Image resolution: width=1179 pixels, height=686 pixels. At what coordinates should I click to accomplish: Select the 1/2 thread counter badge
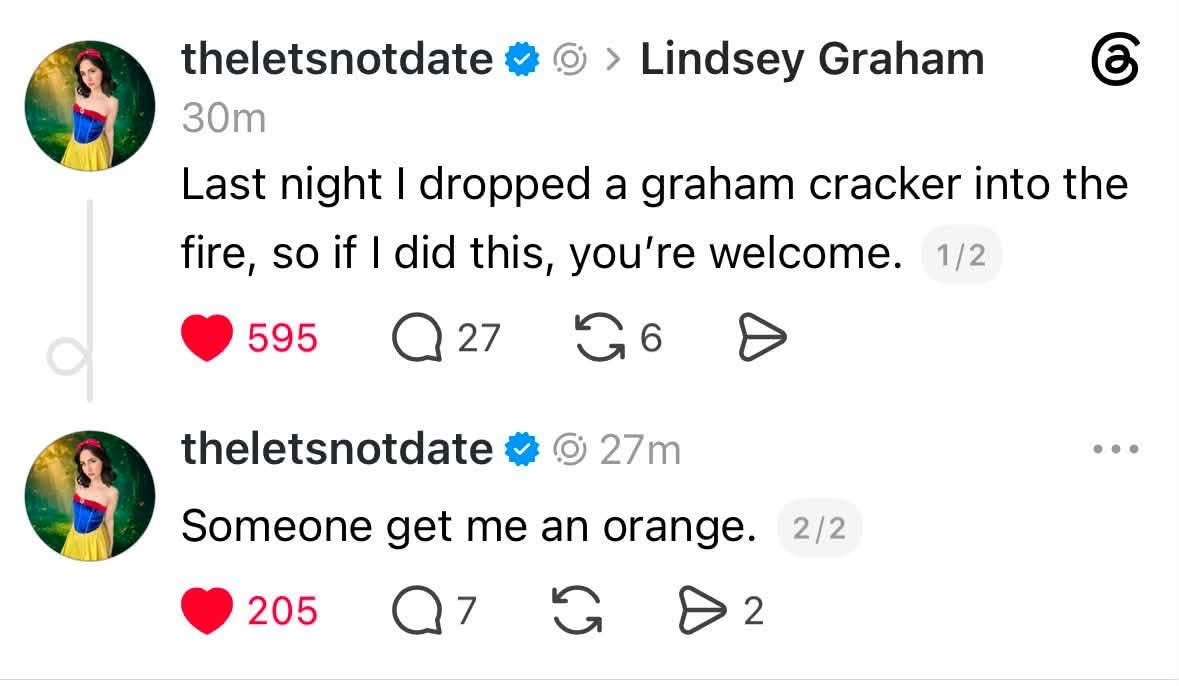click(961, 255)
